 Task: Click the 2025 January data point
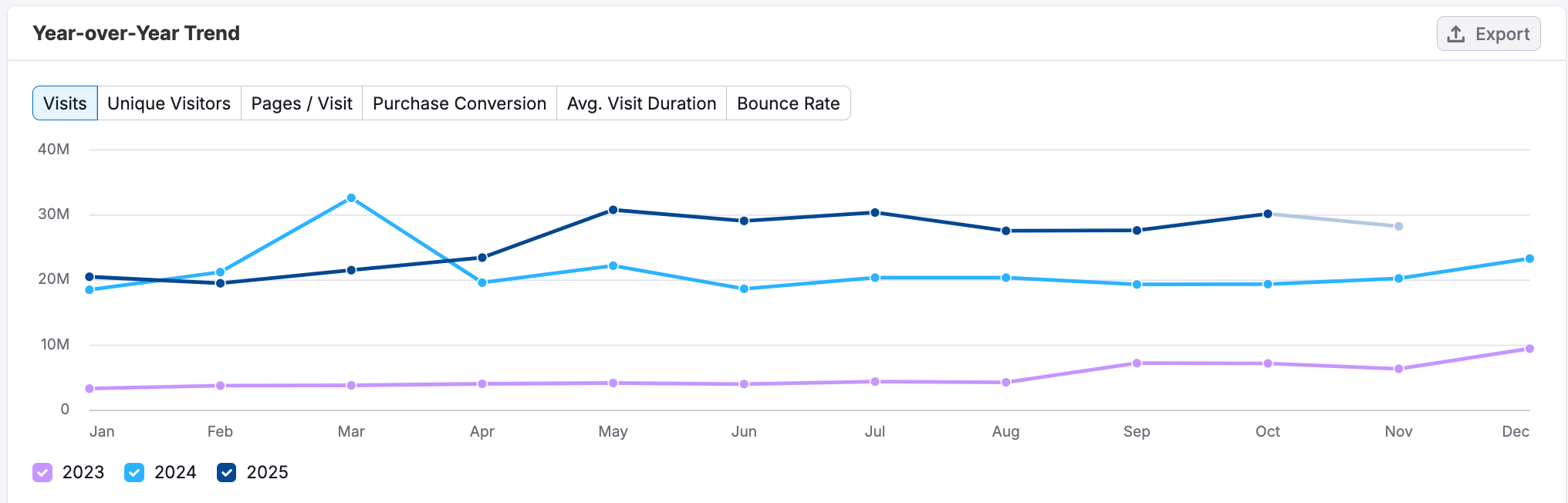point(90,277)
